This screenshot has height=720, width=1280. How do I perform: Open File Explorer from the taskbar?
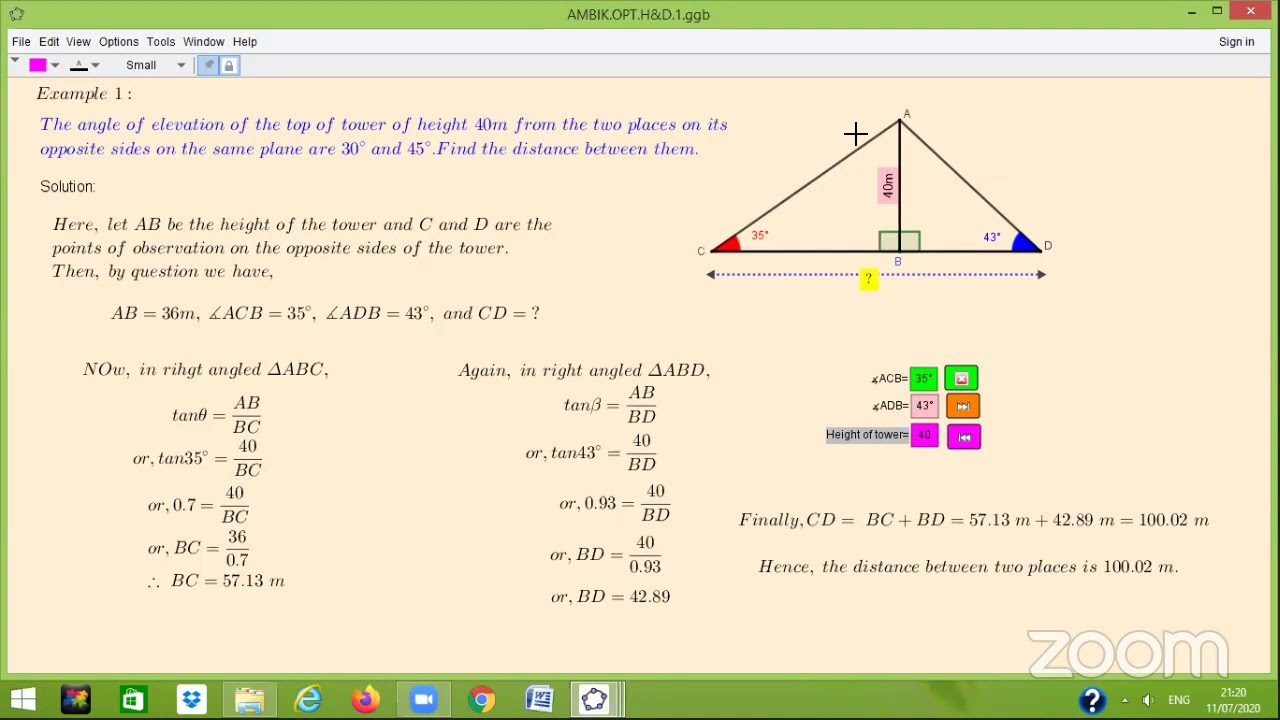[249, 699]
